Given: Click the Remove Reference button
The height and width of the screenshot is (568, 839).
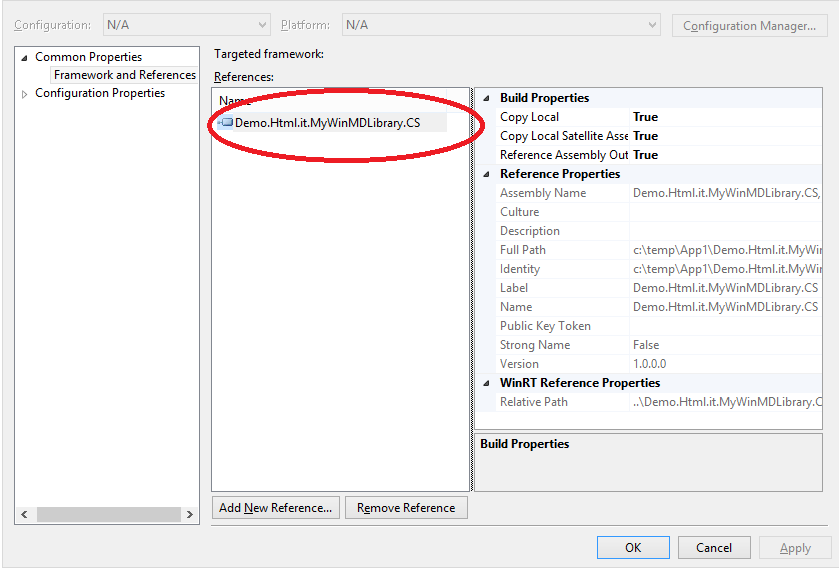Looking at the screenshot, I should coord(406,508).
